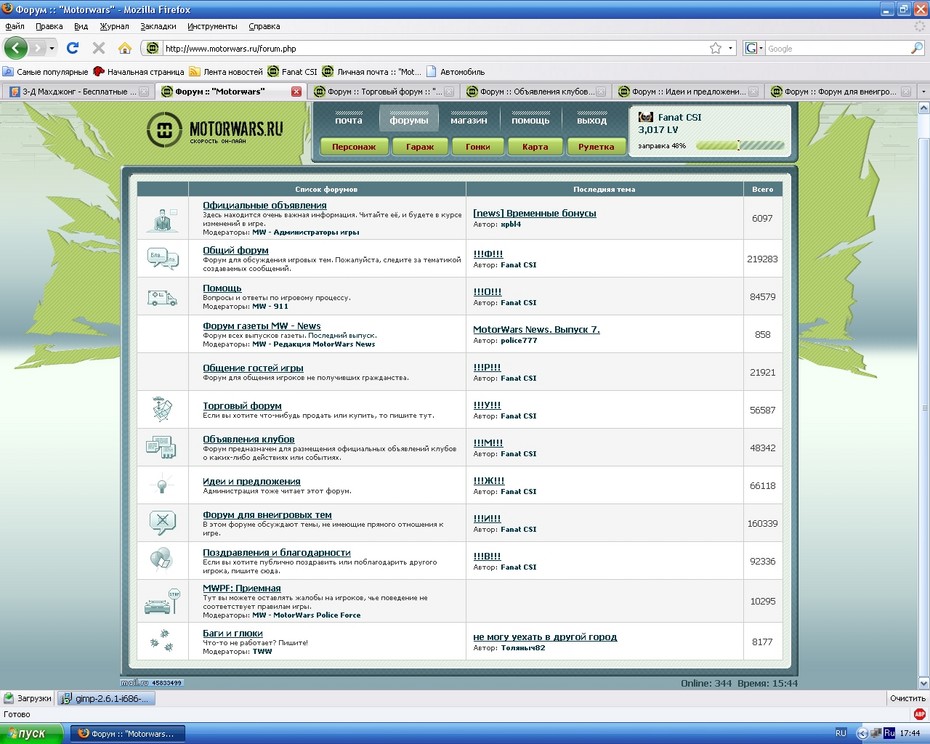Image resolution: width=930 pixels, height=744 pixels.
Task: Click the RU language indicator in tray
Action: coord(840,733)
